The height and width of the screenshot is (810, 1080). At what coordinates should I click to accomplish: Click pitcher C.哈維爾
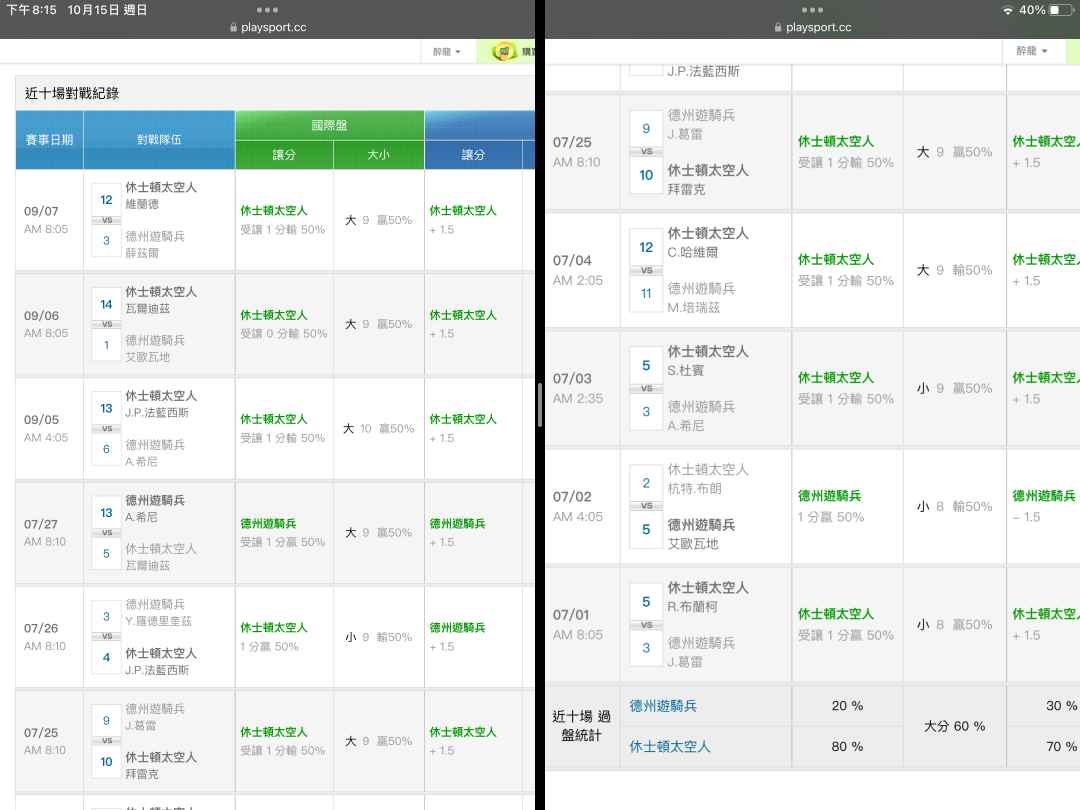point(693,253)
